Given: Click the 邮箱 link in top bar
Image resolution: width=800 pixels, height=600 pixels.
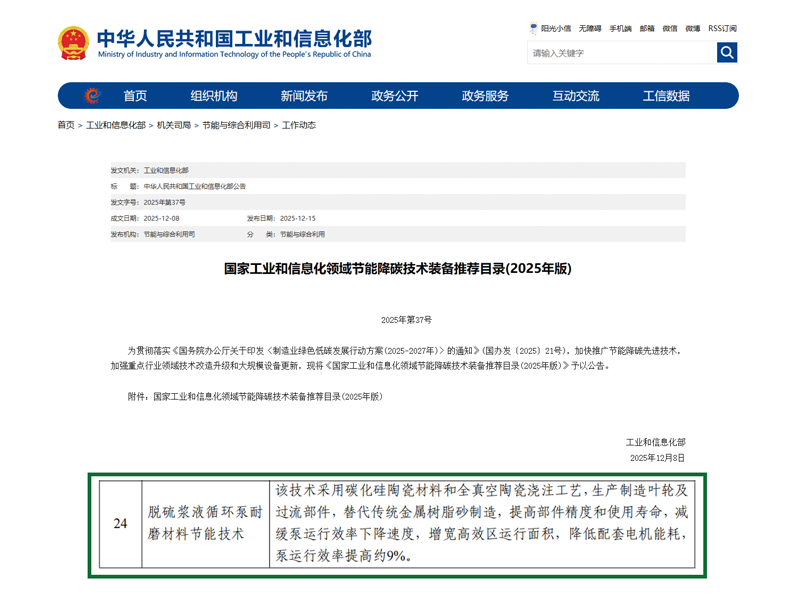Looking at the screenshot, I should [x=647, y=29].
